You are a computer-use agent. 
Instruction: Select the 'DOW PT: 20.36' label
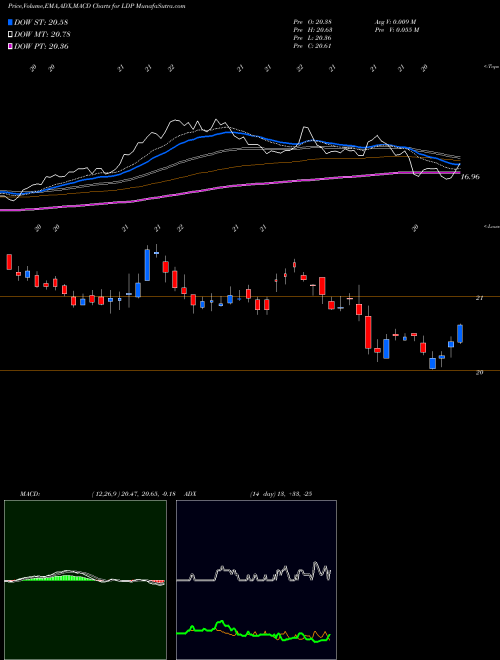(41, 46)
